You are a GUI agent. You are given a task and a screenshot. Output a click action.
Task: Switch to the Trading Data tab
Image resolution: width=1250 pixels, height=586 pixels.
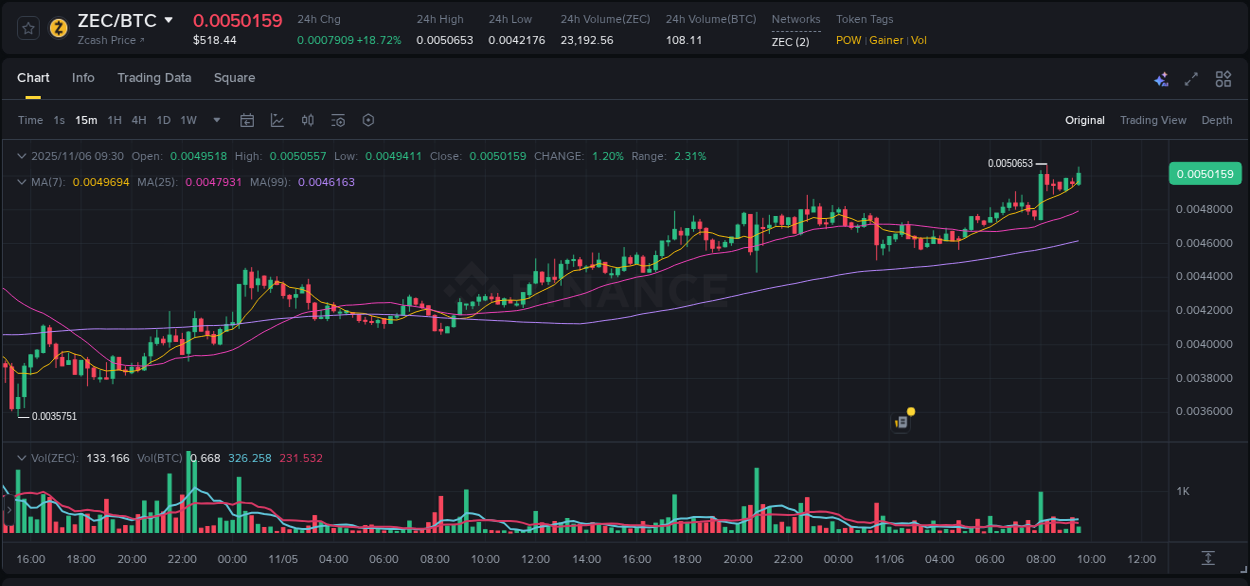154,77
